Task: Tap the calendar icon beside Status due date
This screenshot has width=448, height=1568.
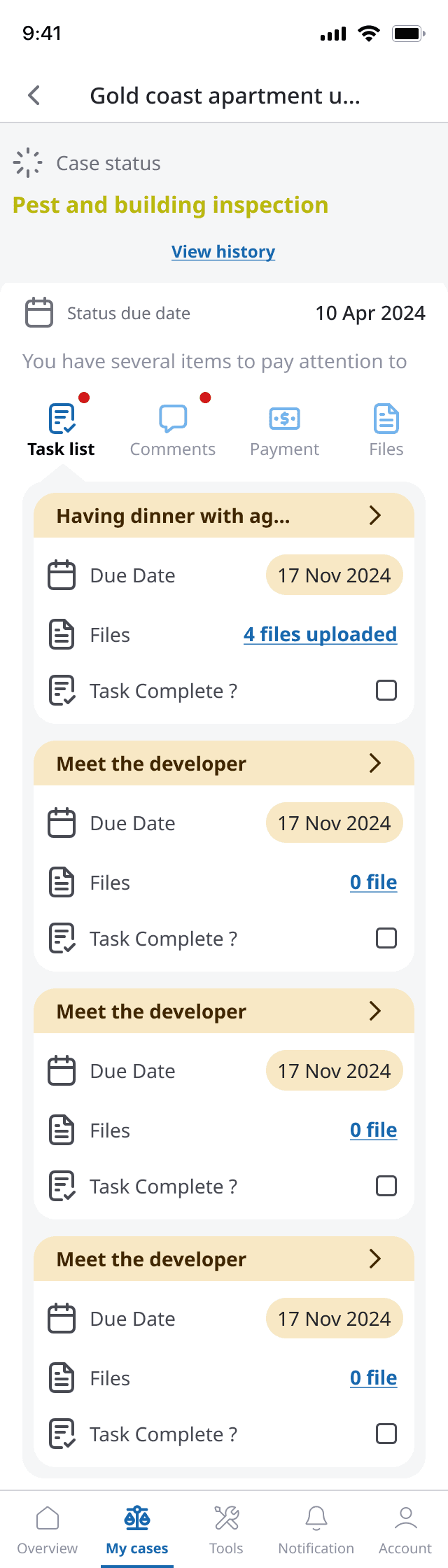Action: (x=39, y=312)
